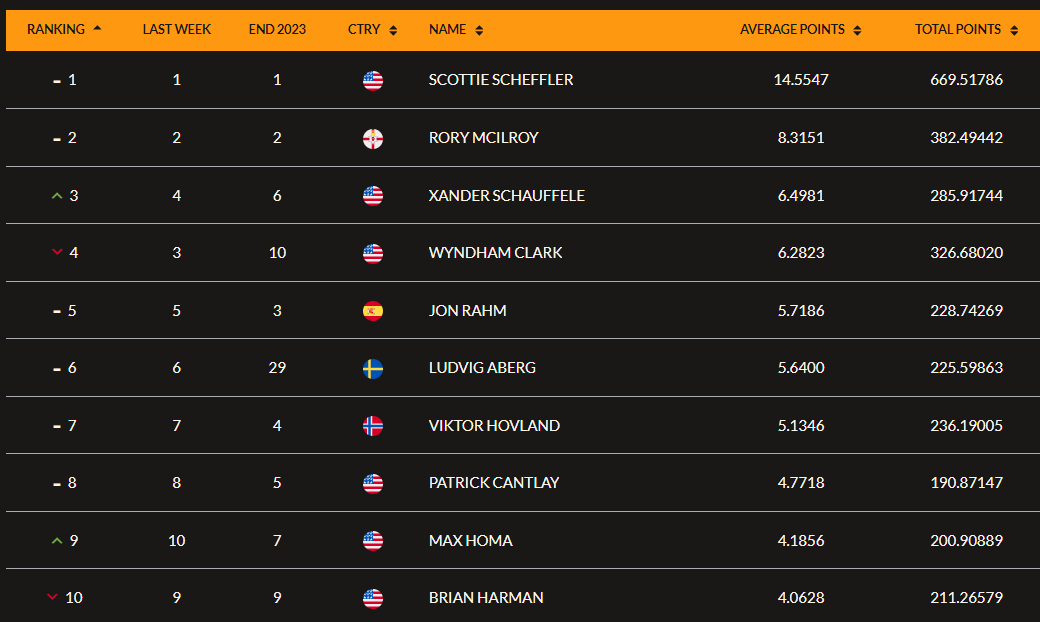Click the End 2023 column header
The width and height of the screenshot is (1040, 622).
[x=277, y=30]
